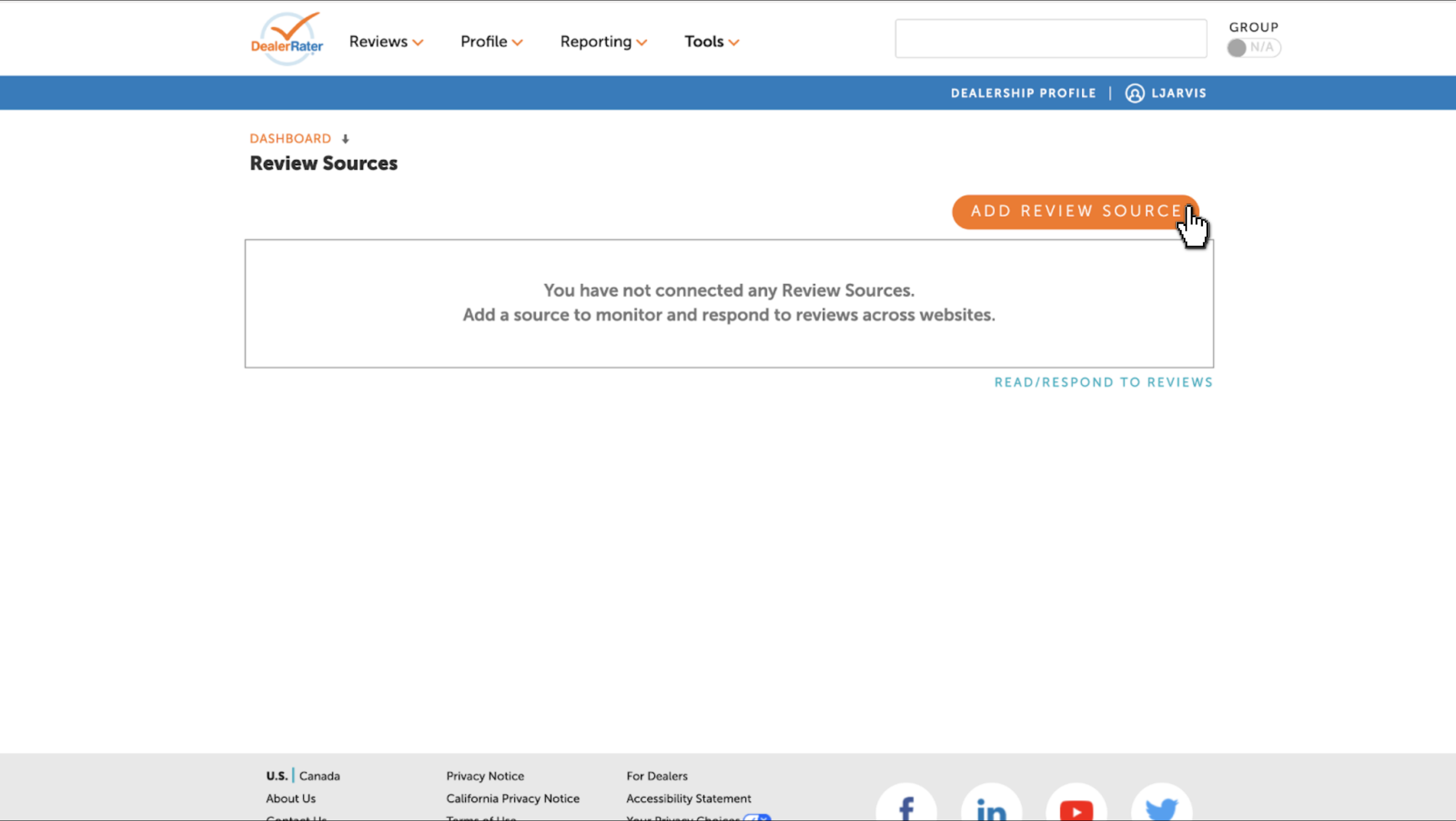Open the Dealership Profile link
Image resolution: width=1456 pixels, height=821 pixels.
pos(1023,93)
